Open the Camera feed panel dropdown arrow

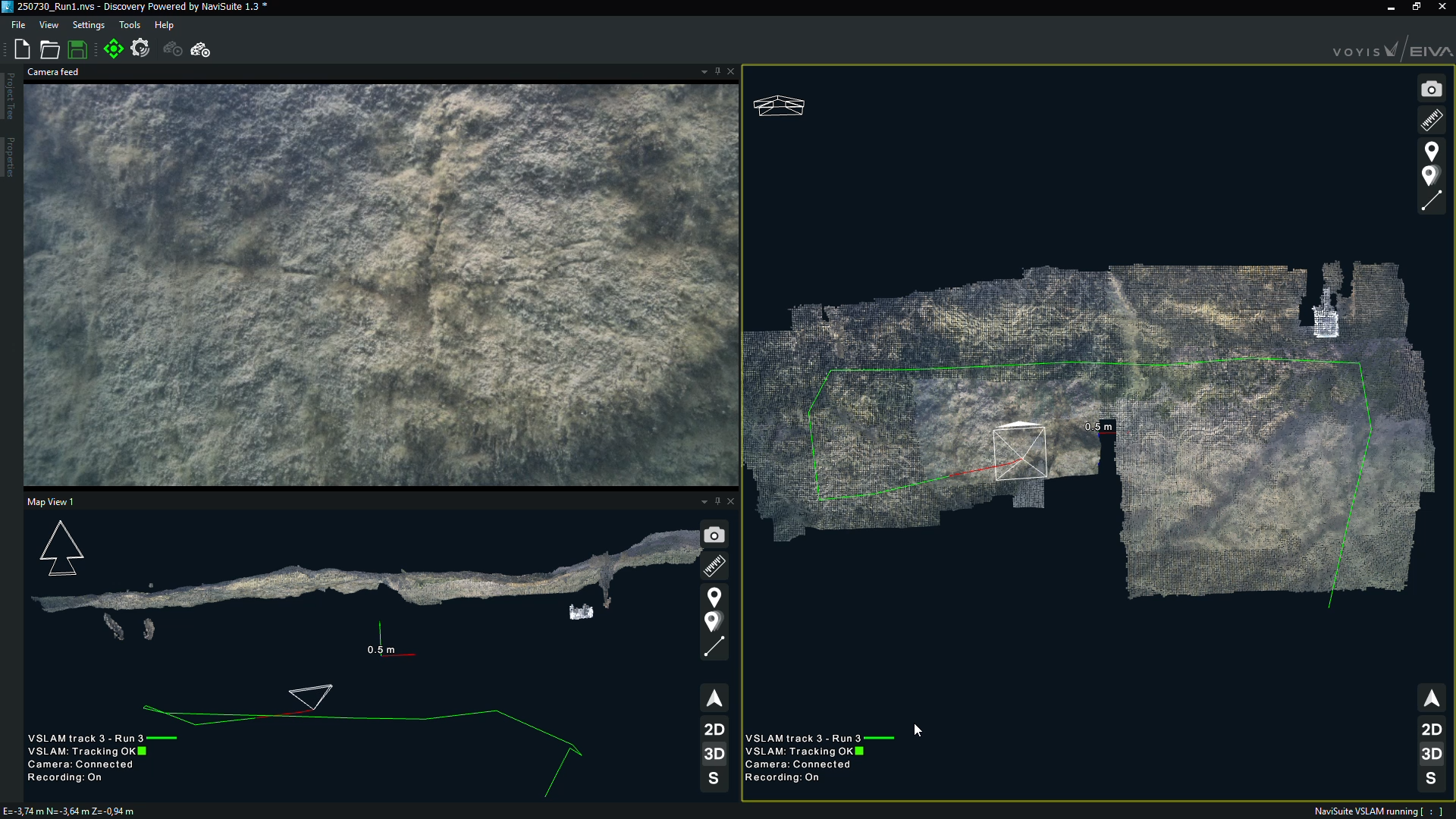[704, 72]
